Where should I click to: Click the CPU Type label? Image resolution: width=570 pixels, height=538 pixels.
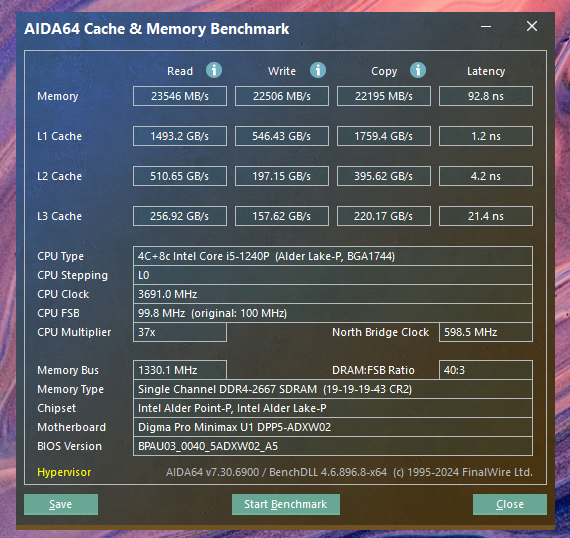pyautogui.click(x=60, y=256)
